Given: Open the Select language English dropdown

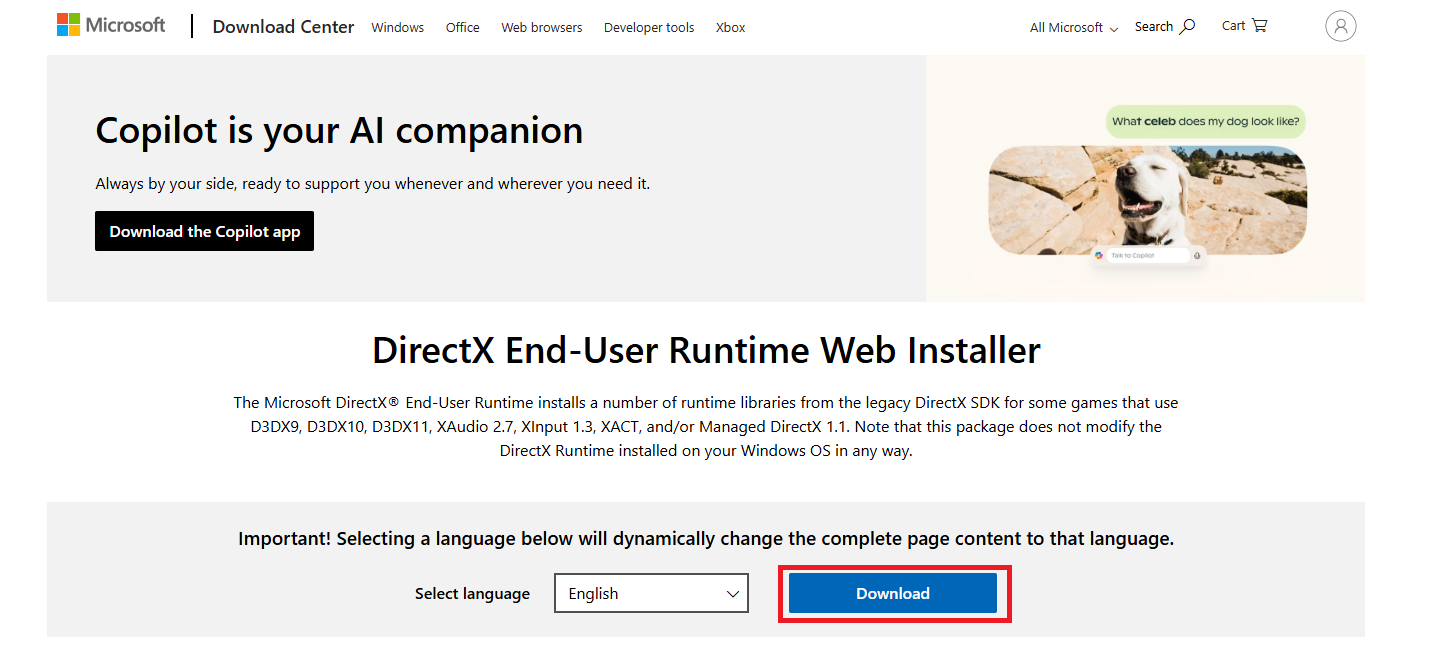Looking at the screenshot, I should pyautogui.click(x=651, y=593).
